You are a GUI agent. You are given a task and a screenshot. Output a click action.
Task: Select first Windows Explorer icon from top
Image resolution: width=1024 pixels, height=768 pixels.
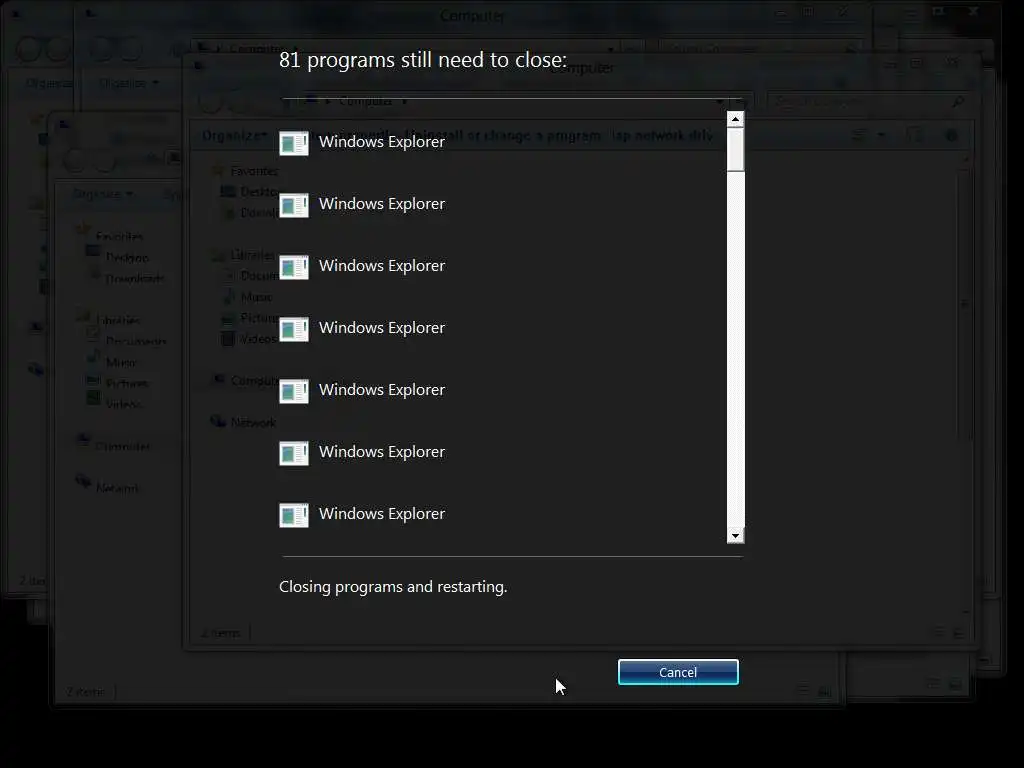pos(294,143)
